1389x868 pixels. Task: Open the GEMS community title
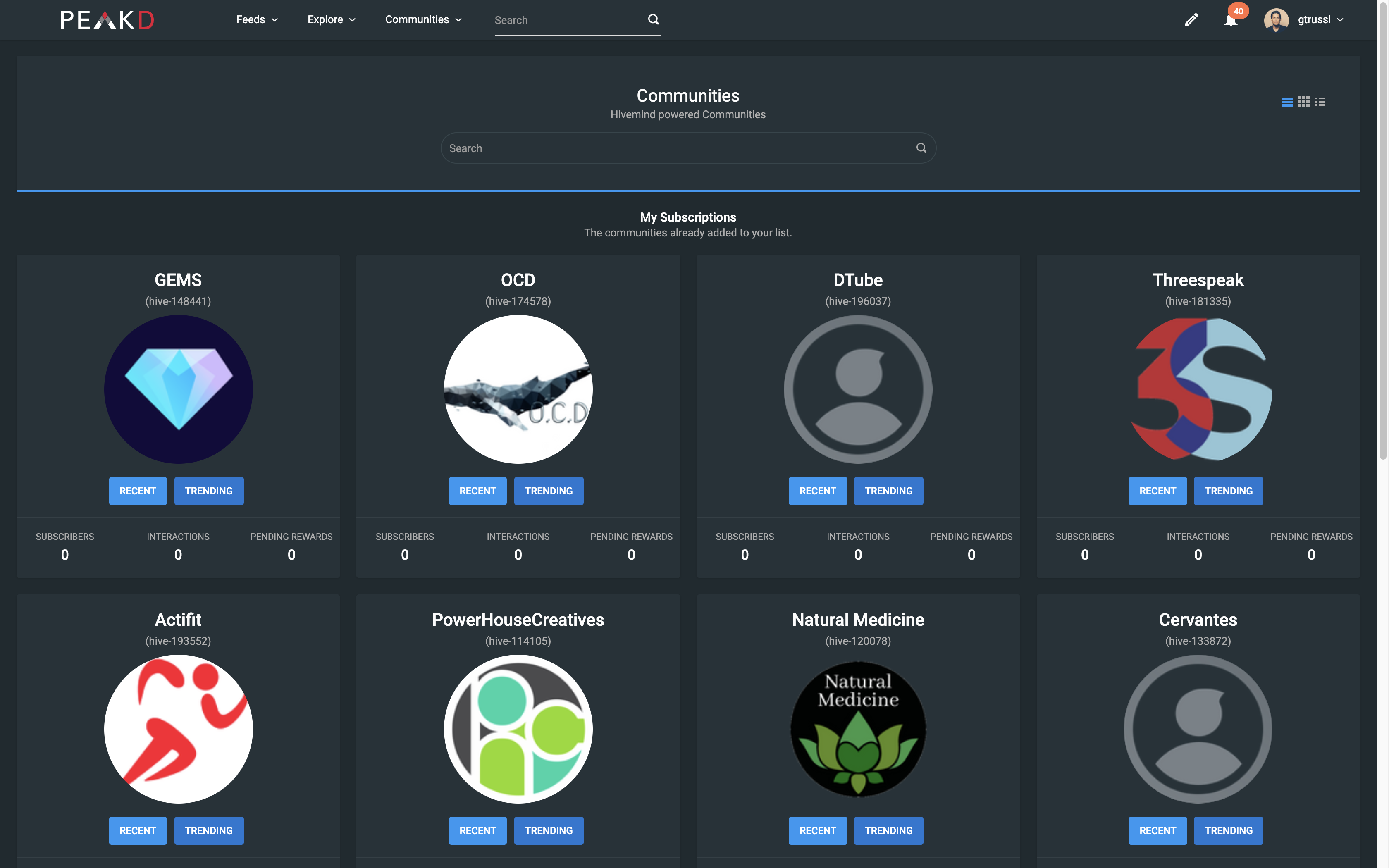[179, 279]
